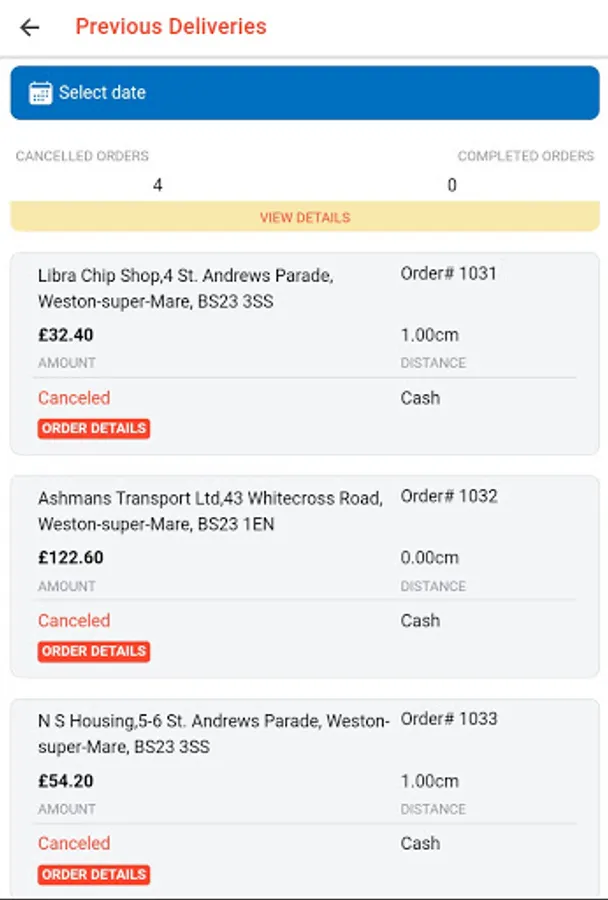The width and height of the screenshot is (608, 900).
Task: Open Order Details for order 1032
Action: pos(94,651)
